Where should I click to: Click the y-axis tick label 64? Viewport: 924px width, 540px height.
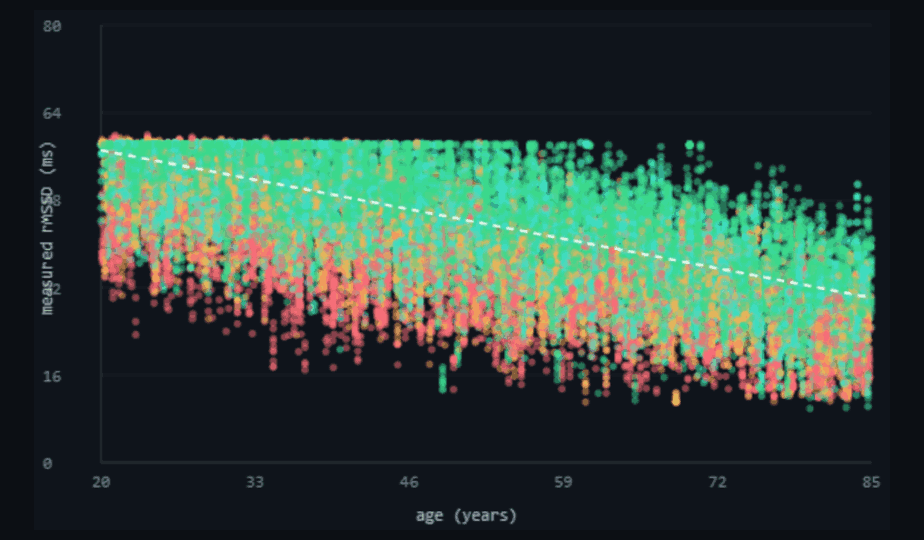52,113
